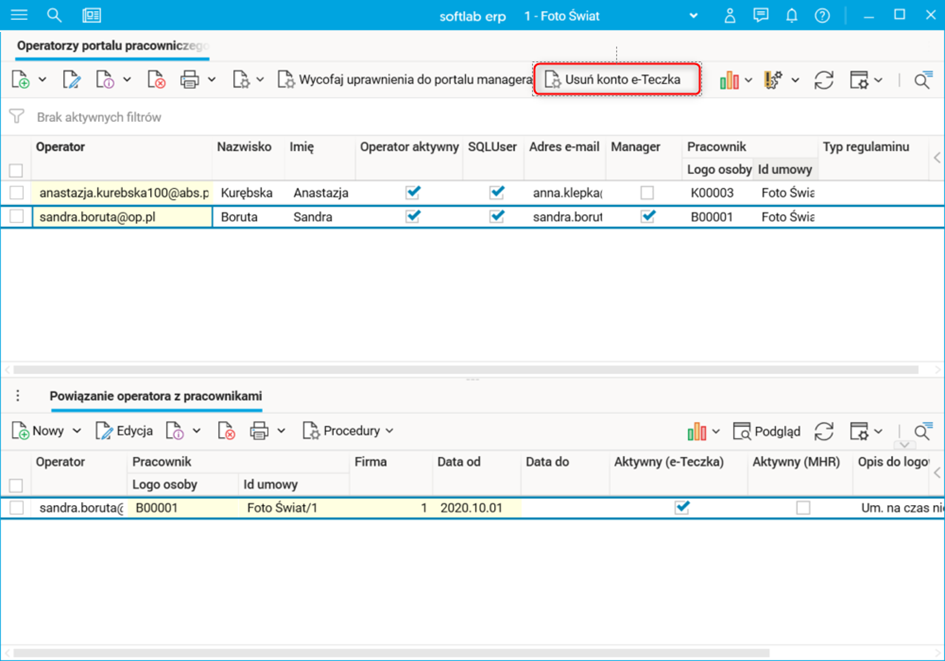The height and width of the screenshot is (661, 945).
Task: Click the search magnifier in title bar
Action: pos(54,15)
